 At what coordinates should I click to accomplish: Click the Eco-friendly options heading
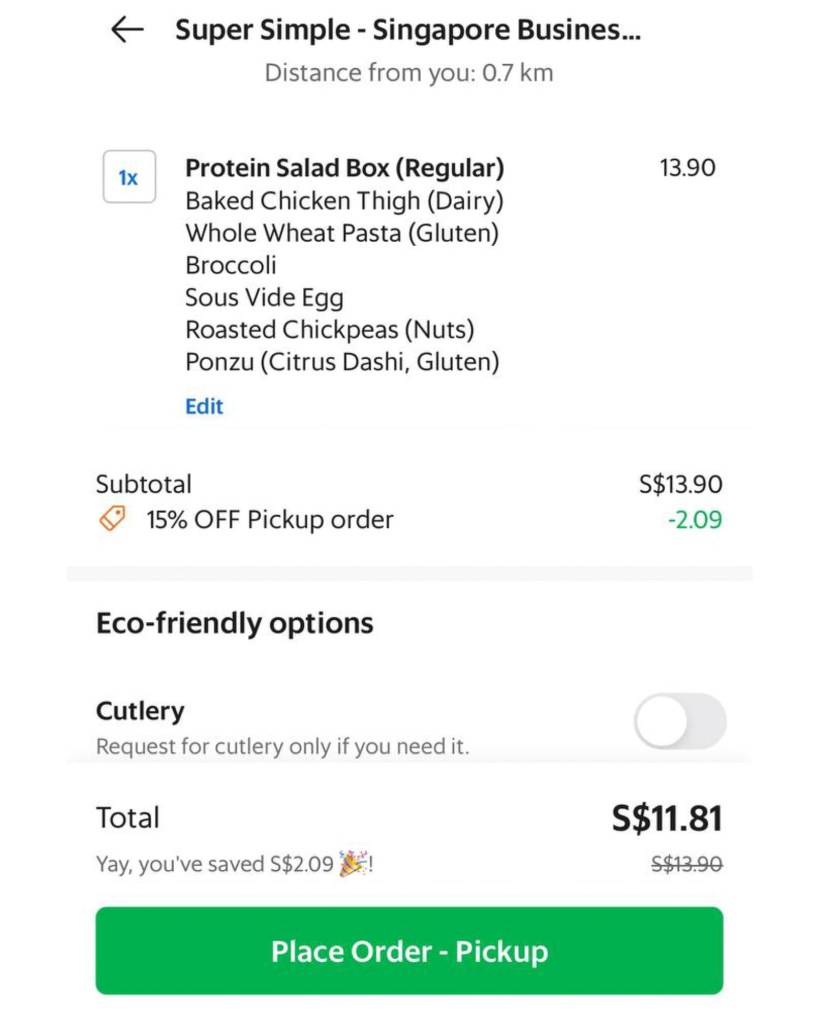point(235,624)
